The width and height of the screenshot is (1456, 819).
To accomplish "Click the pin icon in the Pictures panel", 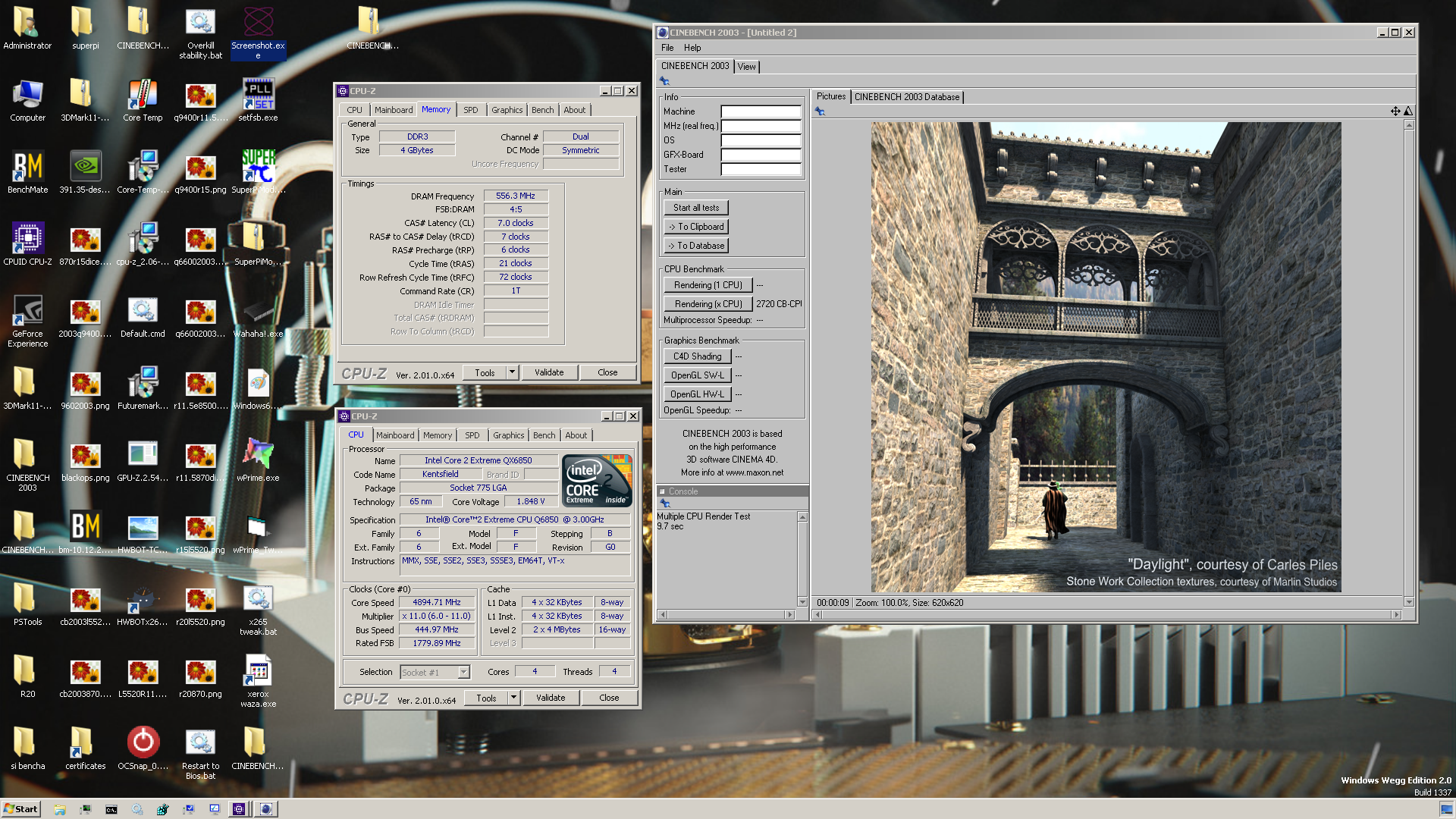I will (x=820, y=111).
